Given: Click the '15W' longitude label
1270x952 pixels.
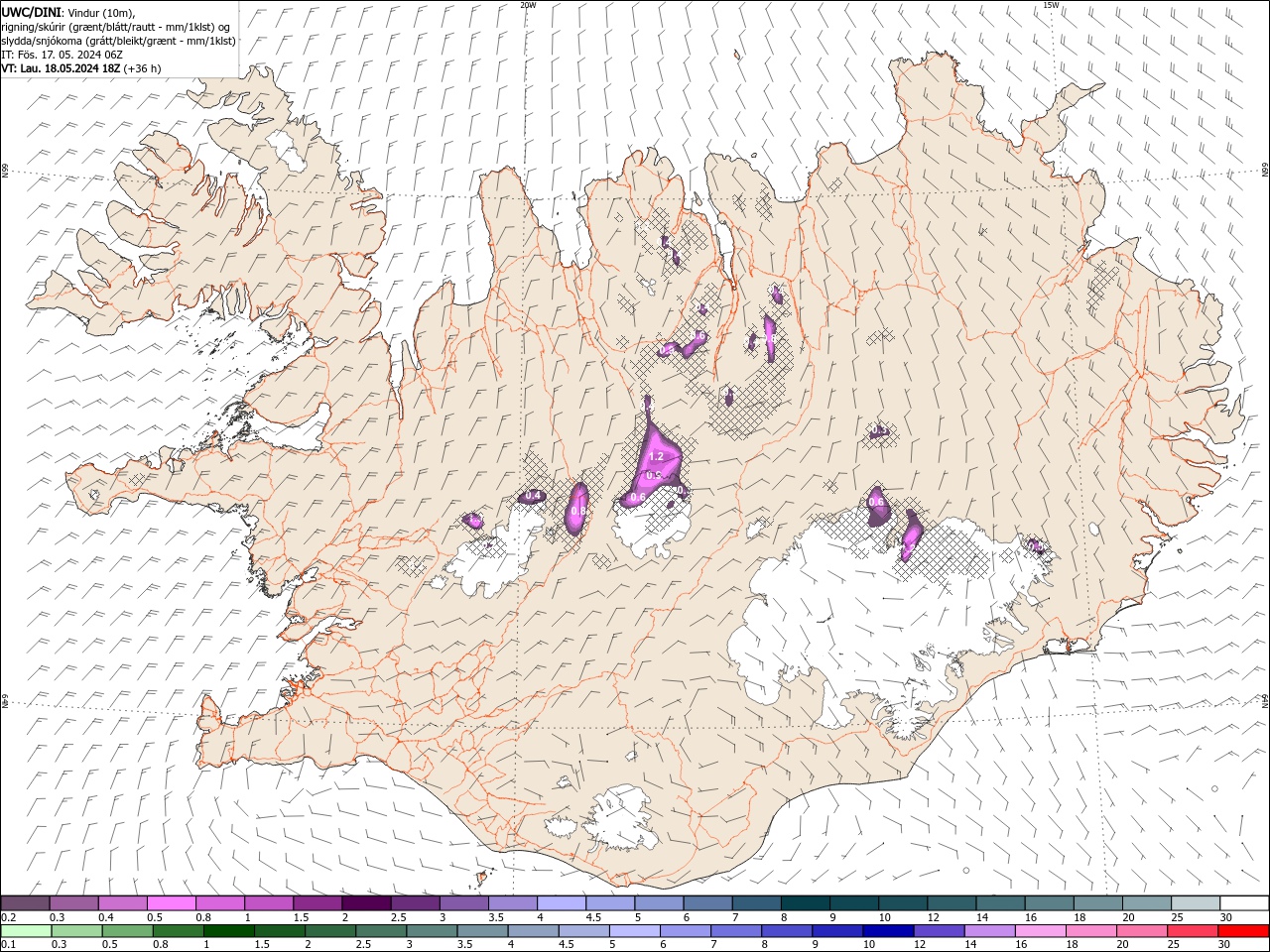Looking at the screenshot, I should (1051, 5).
